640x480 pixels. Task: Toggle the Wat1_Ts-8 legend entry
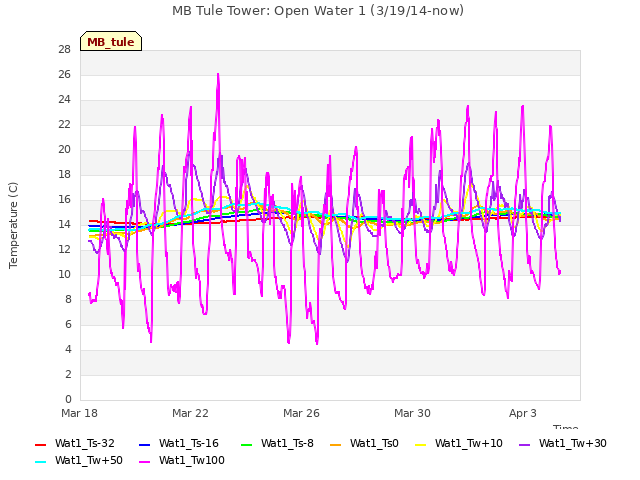pos(277,443)
